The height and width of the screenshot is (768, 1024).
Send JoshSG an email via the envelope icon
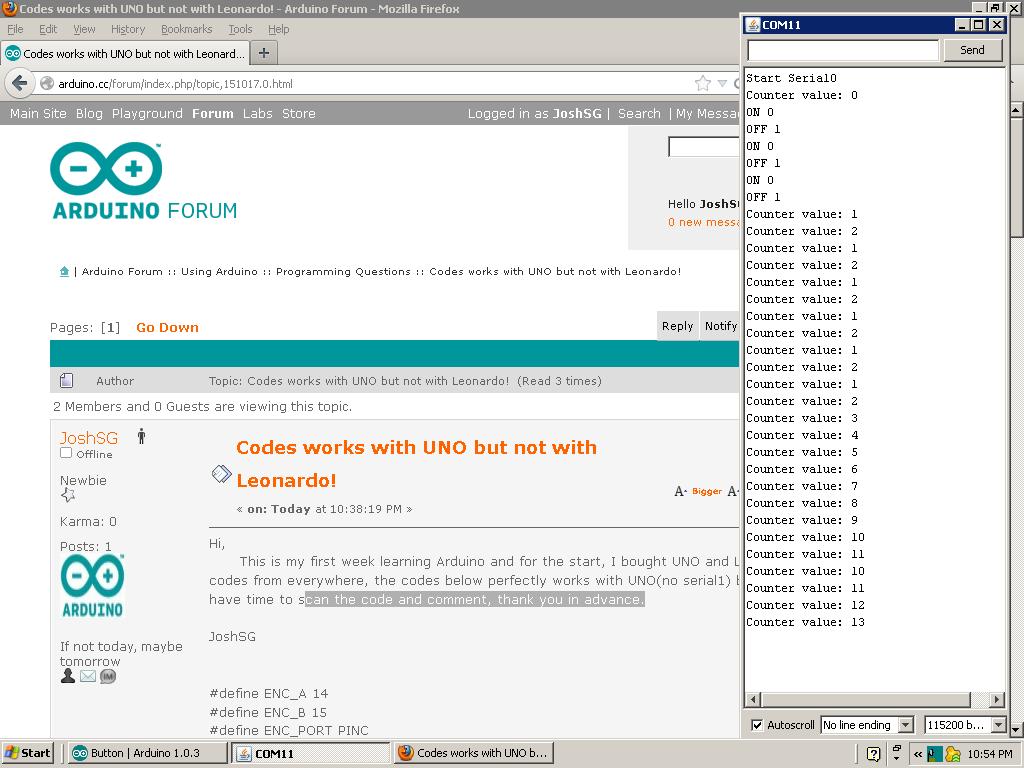coord(88,676)
